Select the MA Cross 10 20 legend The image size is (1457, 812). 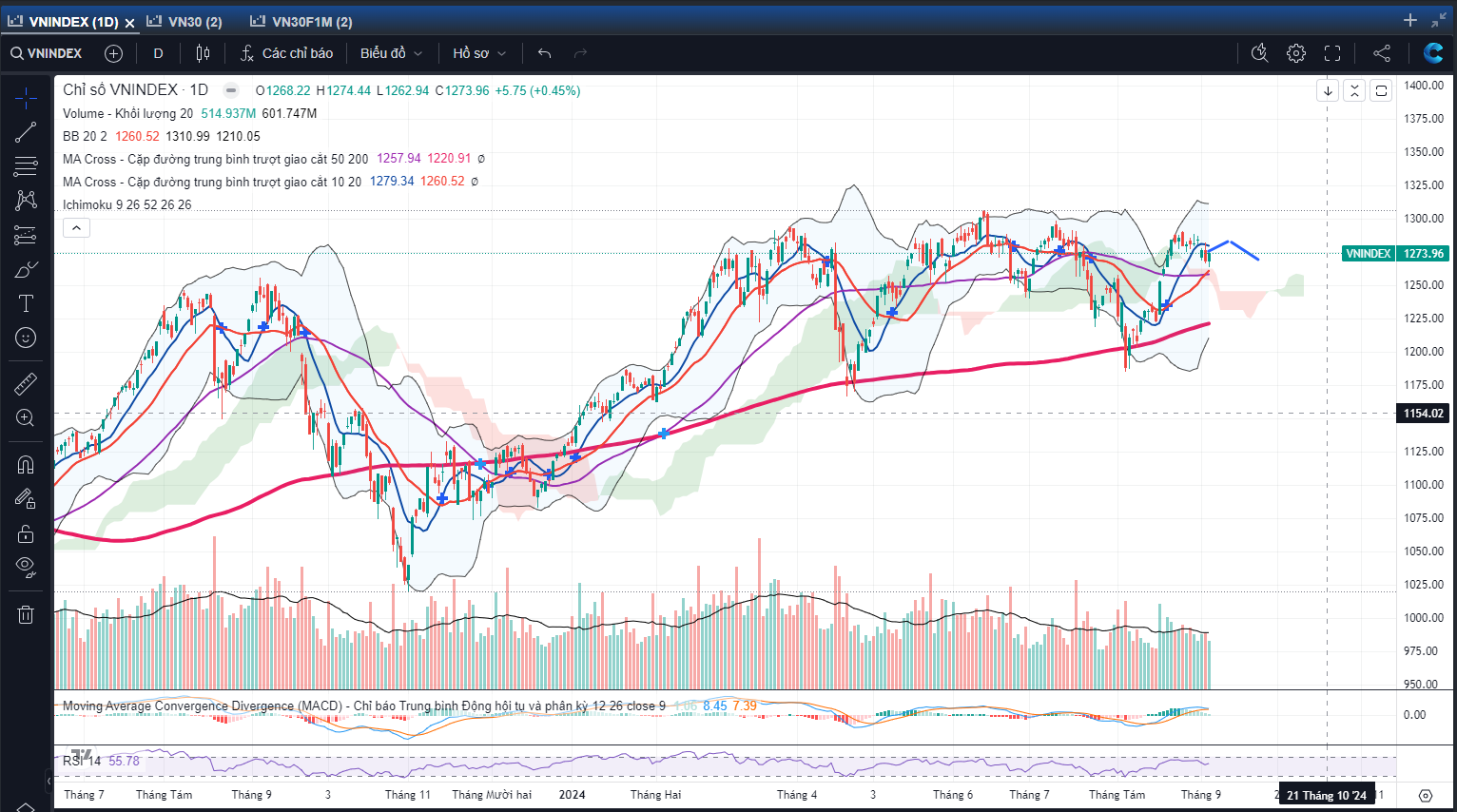pyautogui.click(x=212, y=182)
